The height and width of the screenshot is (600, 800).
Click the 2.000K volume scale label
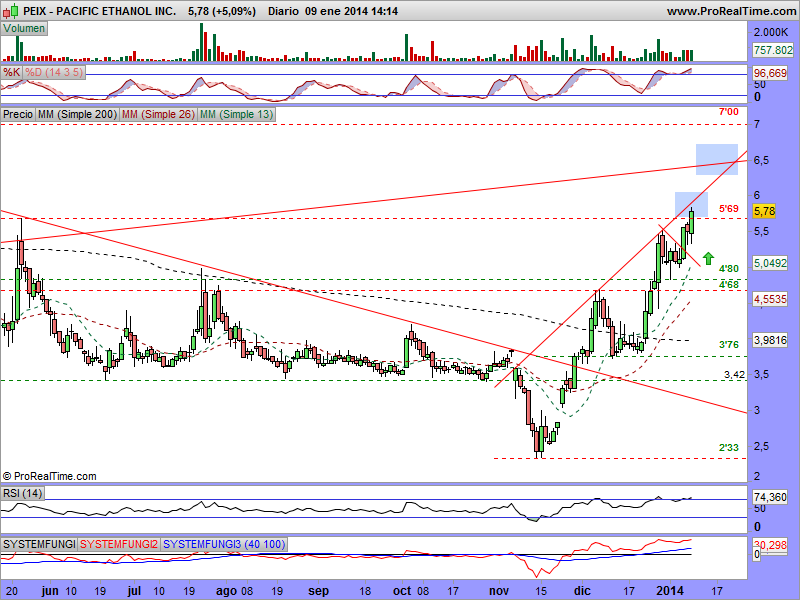(771, 32)
